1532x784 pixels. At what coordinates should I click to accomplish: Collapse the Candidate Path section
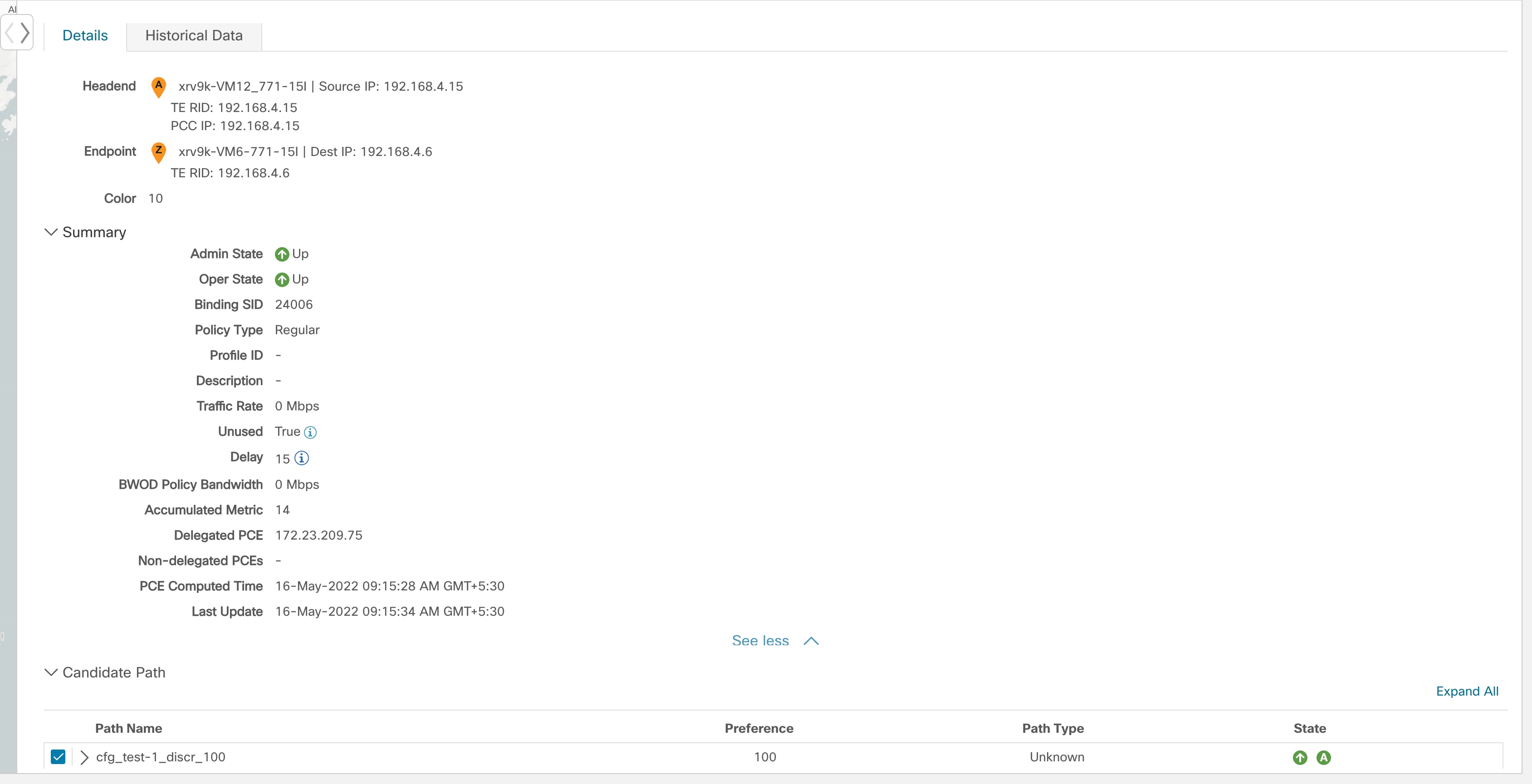click(51, 672)
